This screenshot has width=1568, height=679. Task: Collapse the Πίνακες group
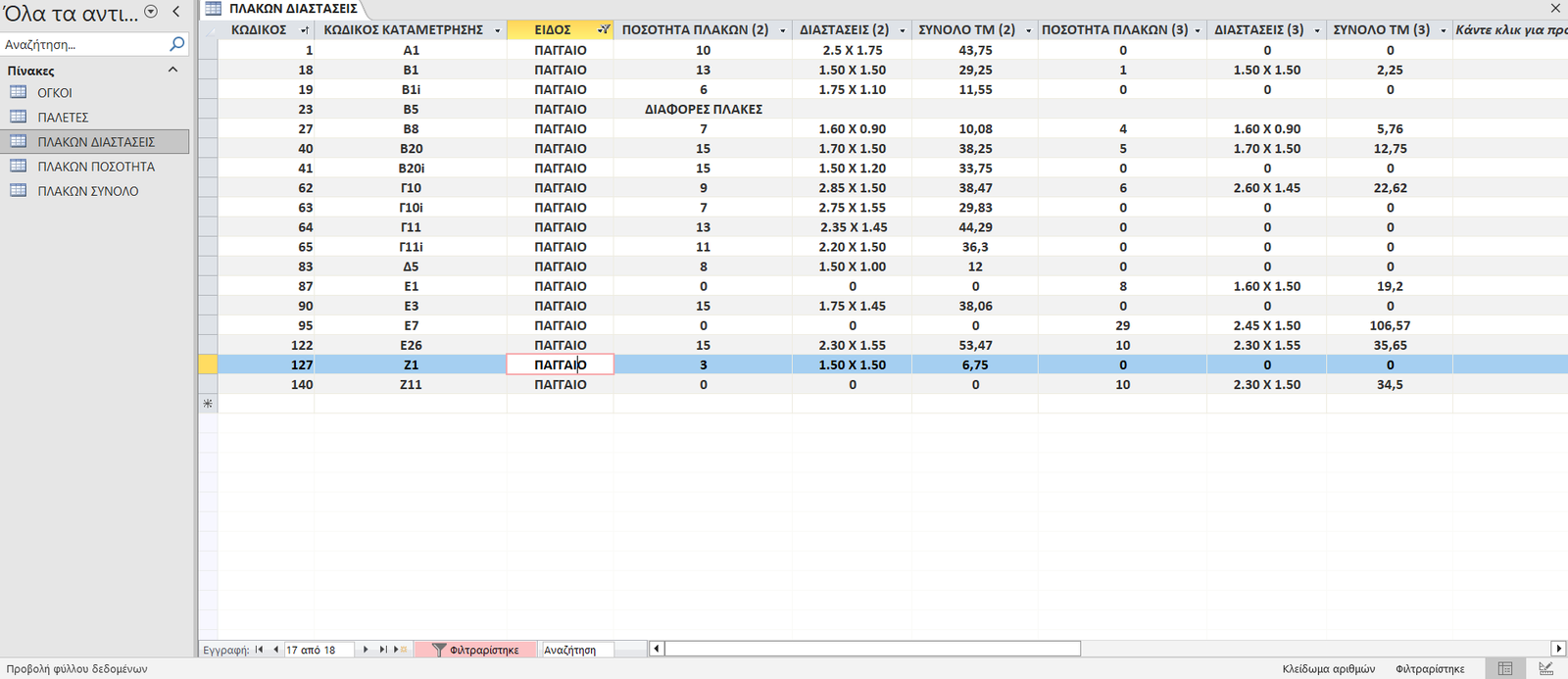tap(173, 70)
